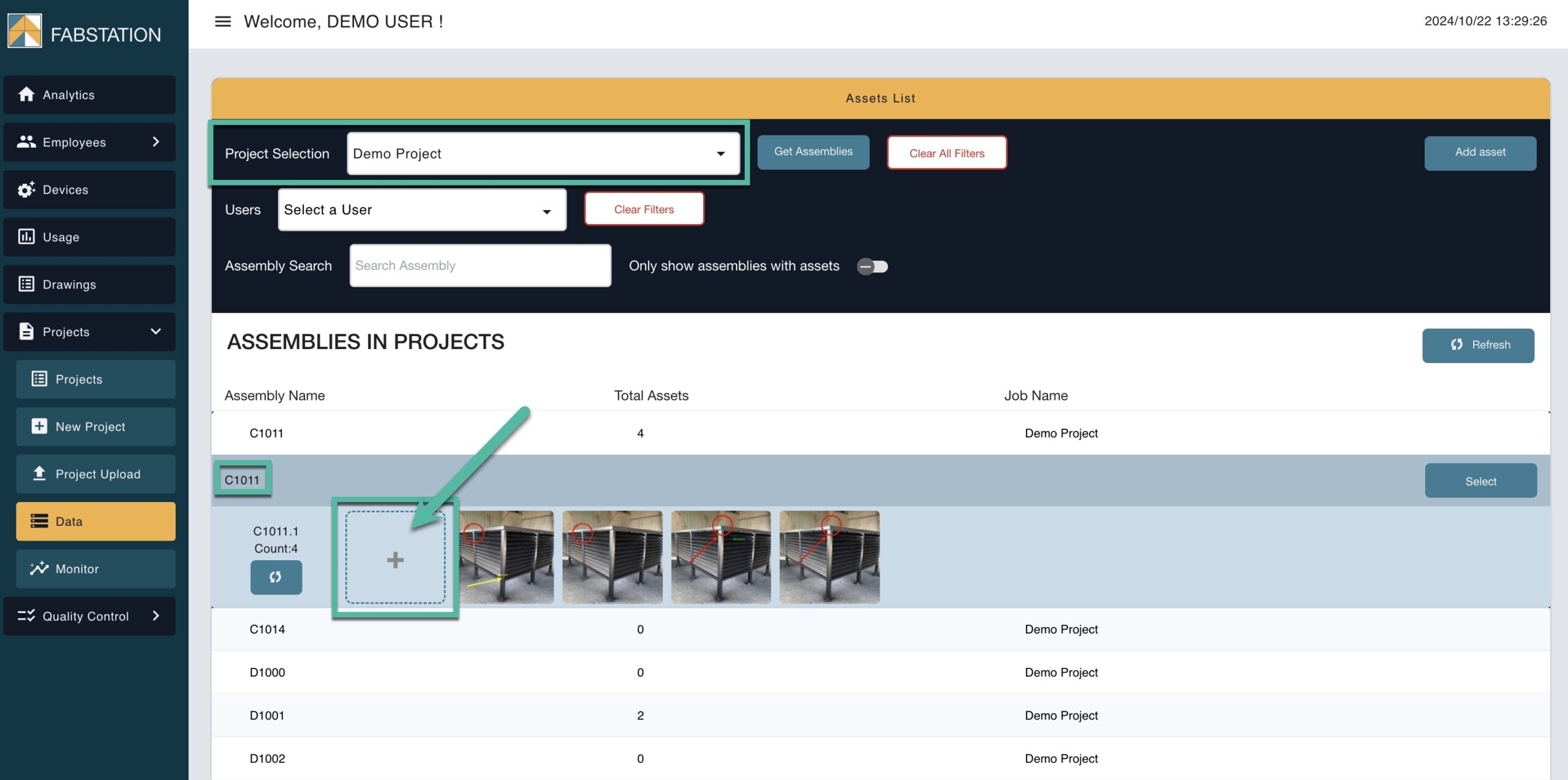Open the Usage chart icon
1568x780 pixels.
coord(26,237)
